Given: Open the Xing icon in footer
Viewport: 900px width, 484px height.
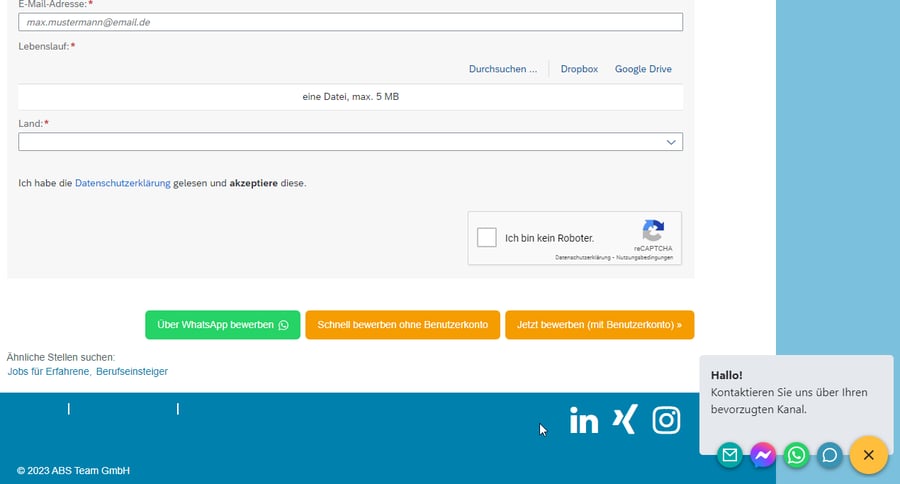Looking at the screenshot, I should click(x=624, y=421).
